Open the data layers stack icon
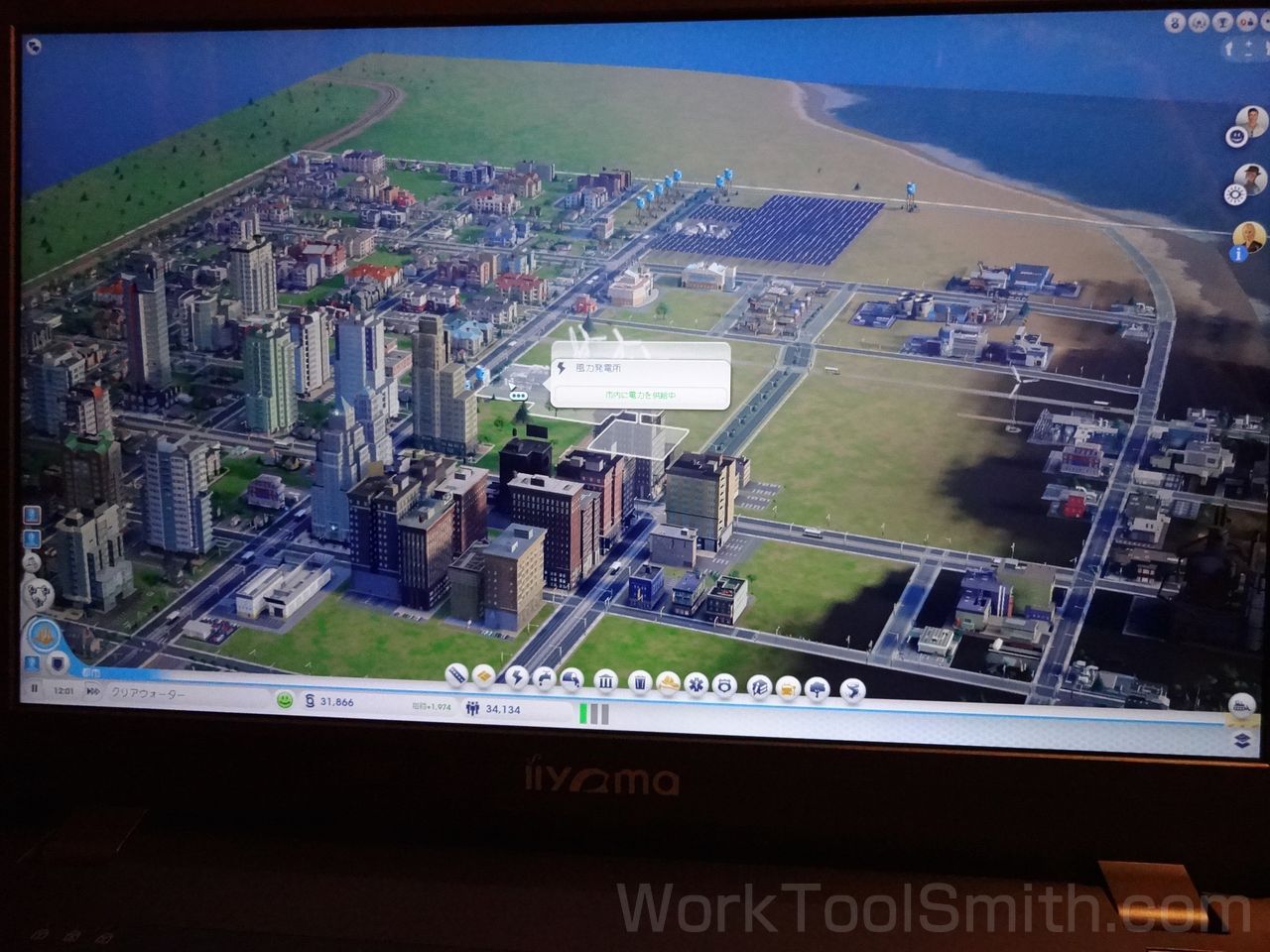The height and width of the screenshot is (952, 1270). pos(1240,740)
